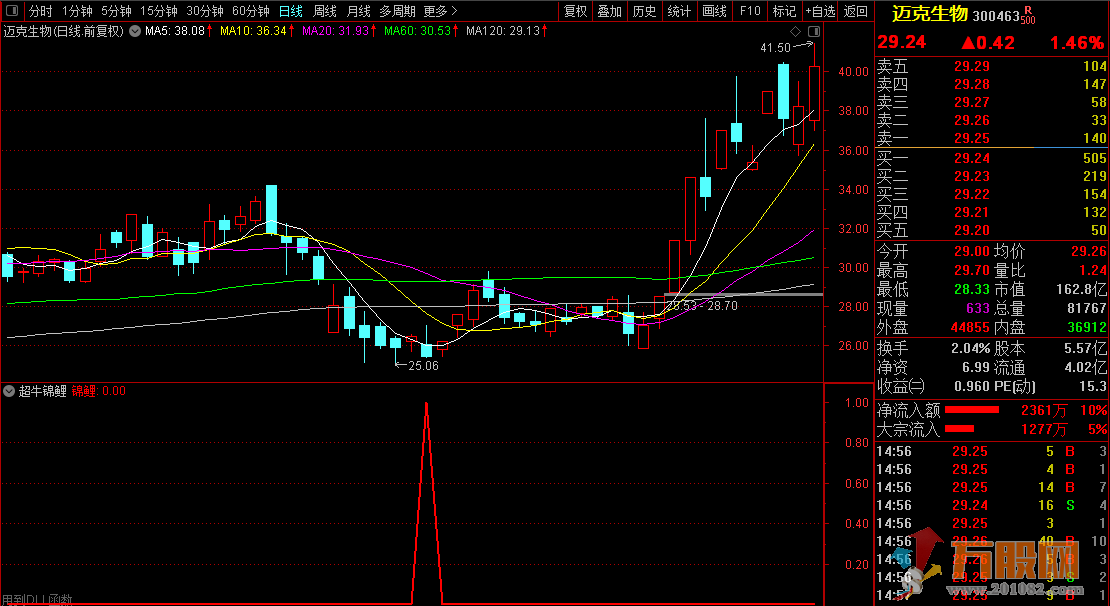Select the 卖五 ask row at 29.29
The width and height of the screenshot is (1110, 606).
(992, 67)
